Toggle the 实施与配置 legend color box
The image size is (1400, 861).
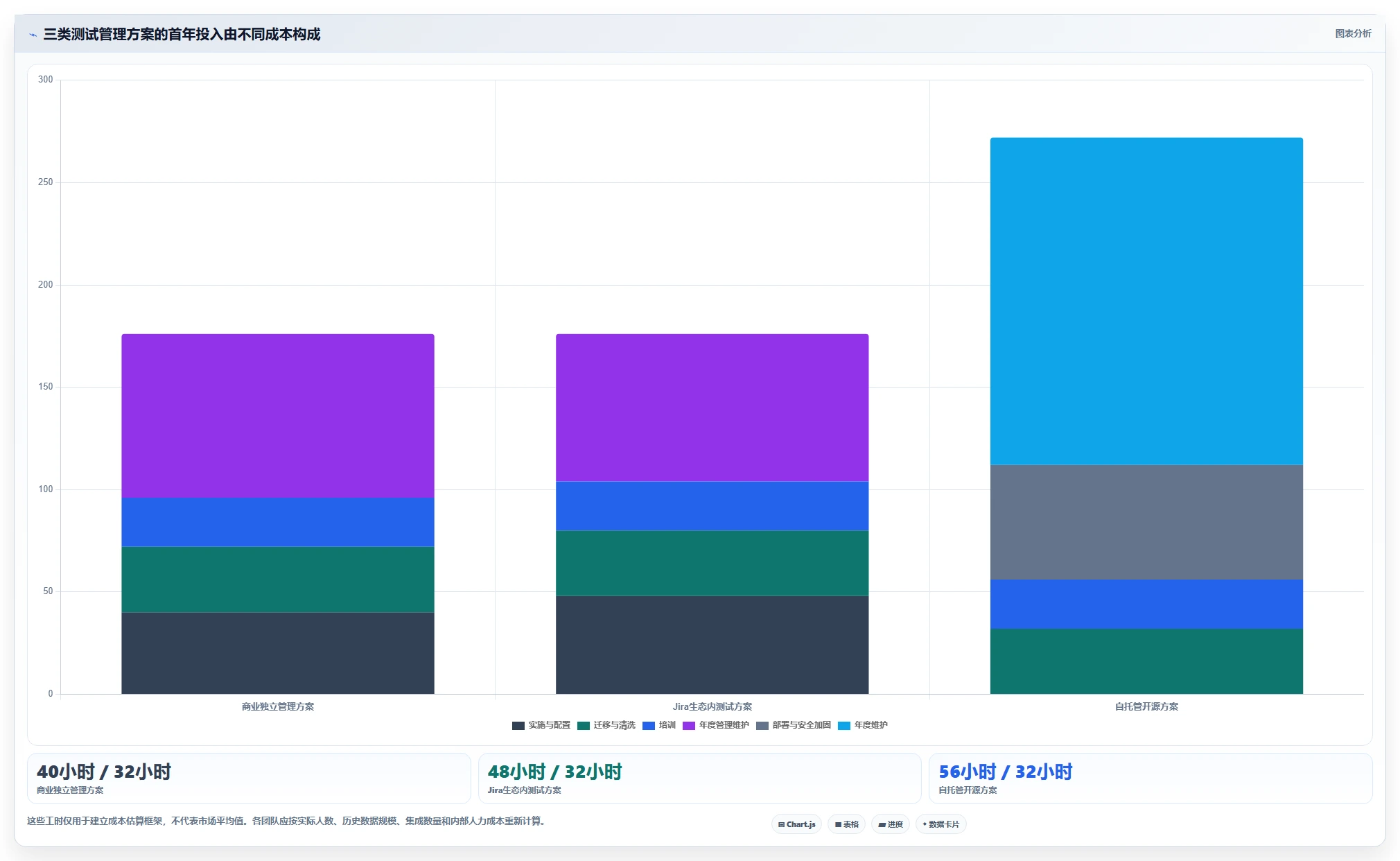click(x=518, y=726)
